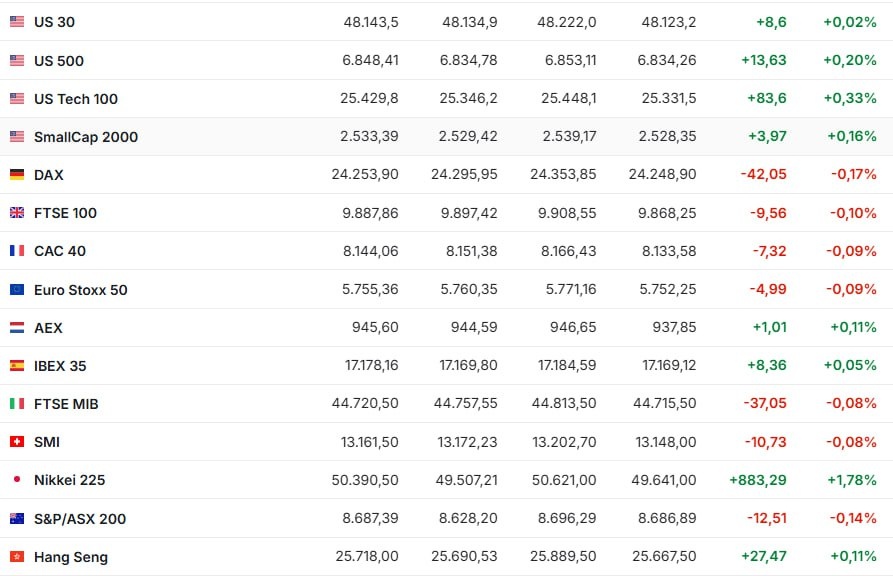This screenshot has height=576, width=893.
Task: Click the Australian flag beside S&P/ASX 200
Action: click(x=17, y=518)
